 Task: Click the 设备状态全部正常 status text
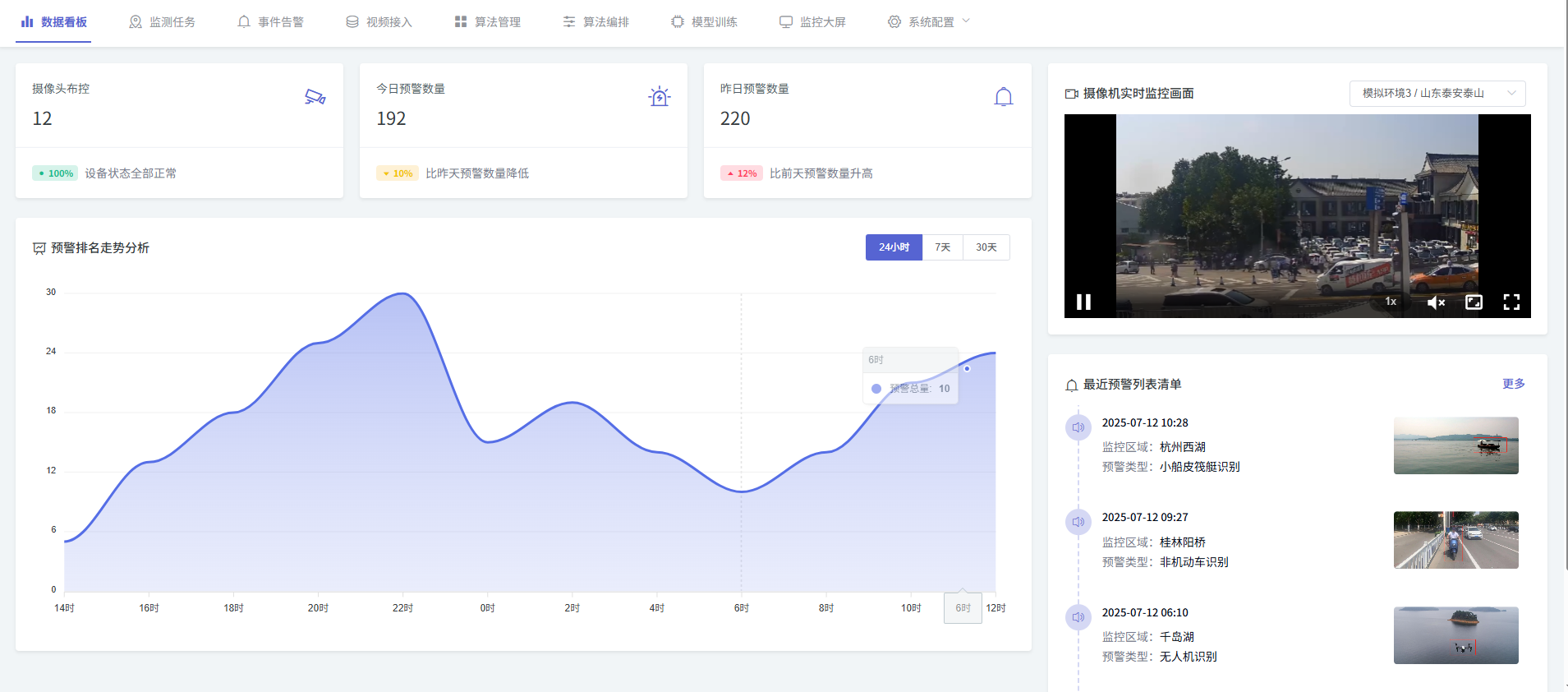(x=131, y=173)
